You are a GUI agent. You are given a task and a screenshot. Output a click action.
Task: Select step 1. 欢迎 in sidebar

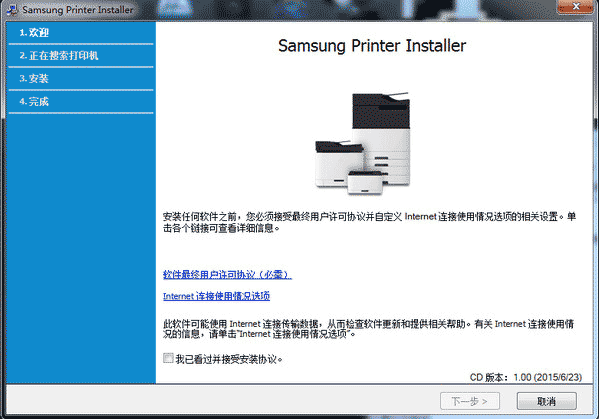pos(81,33)
